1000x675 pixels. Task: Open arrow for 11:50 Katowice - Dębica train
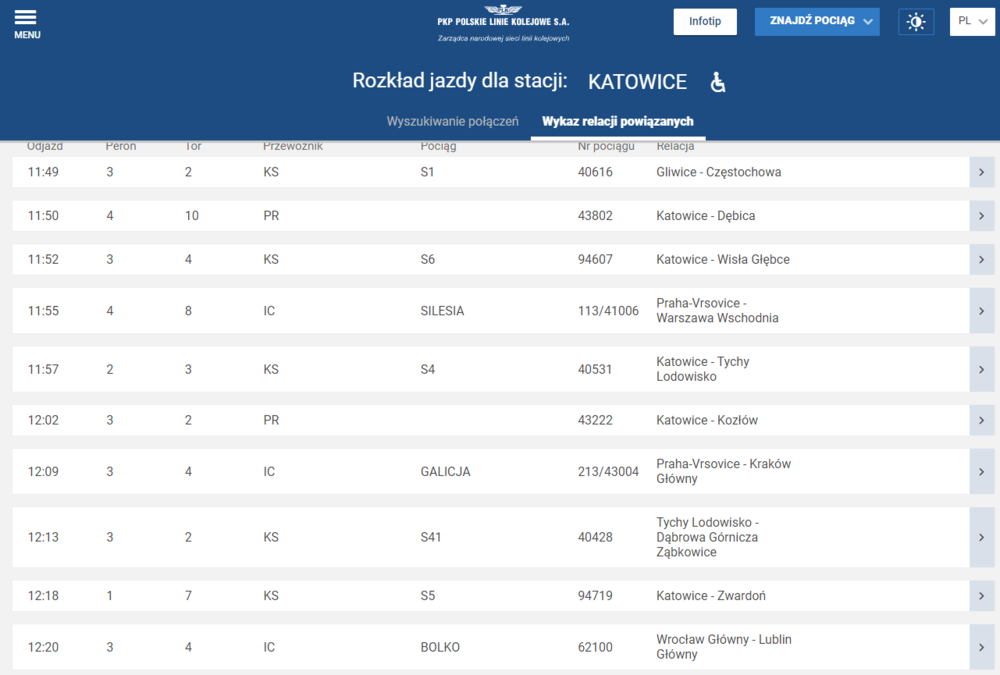982,216
